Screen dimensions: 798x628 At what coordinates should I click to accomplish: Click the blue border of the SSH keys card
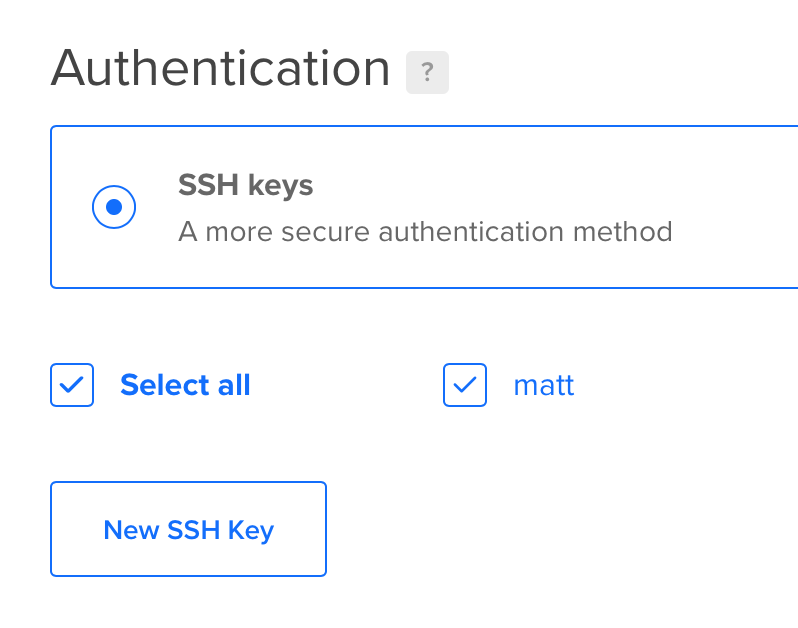[424, 126]
